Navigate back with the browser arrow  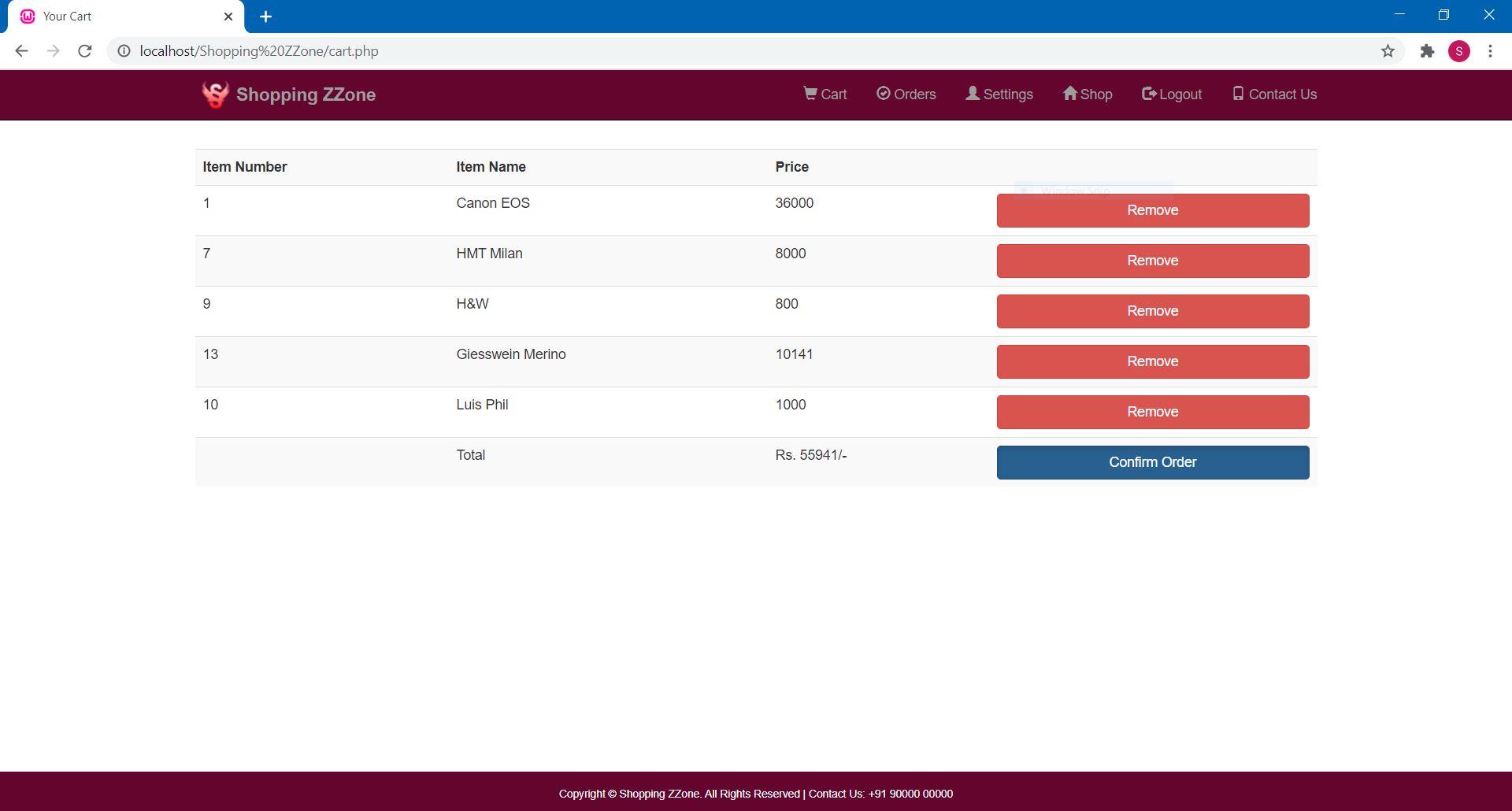pos(20,50)
